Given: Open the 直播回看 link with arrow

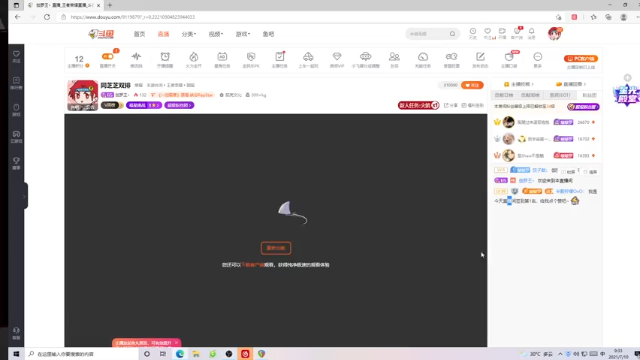Looking at the screenshot, I should pyautogui.click(x=571, y=84).
